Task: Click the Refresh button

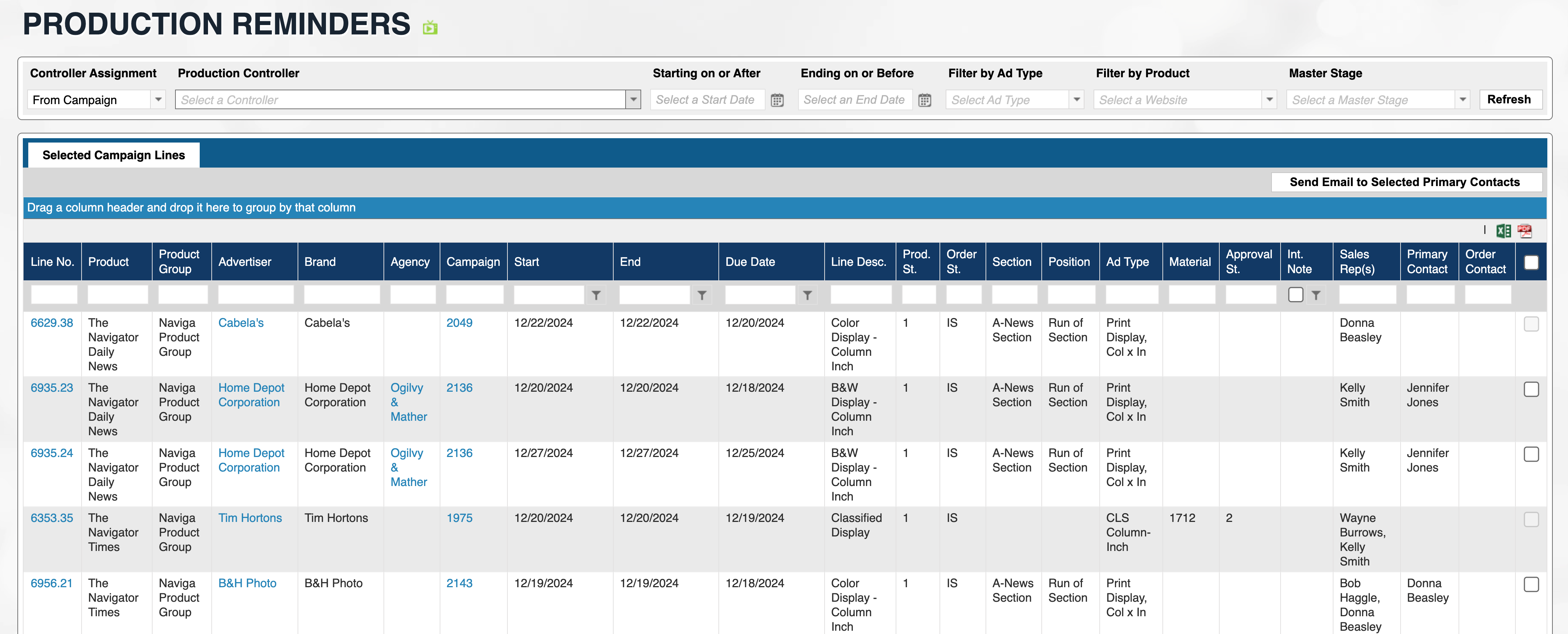Action: [1508, 99]
